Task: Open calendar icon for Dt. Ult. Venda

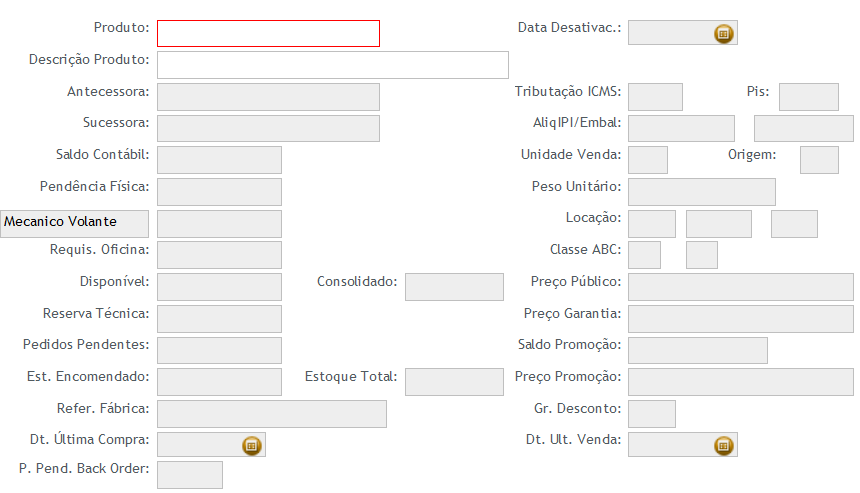Action: click(x=723, y=445)
